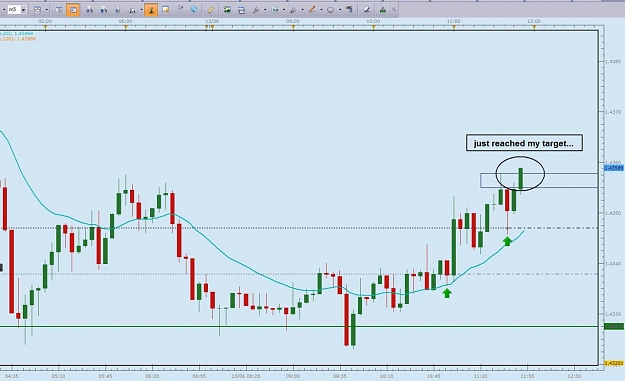Expand the chart type dropdown arrow
The width and height of the screenshot is (625, 381).
pos(47,10)
